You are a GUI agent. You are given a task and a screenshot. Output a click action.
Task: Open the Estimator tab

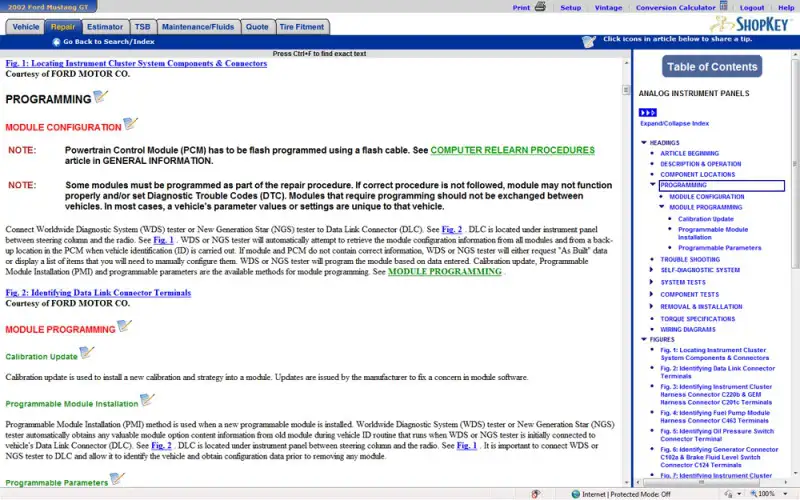click(x=105, y=27)
